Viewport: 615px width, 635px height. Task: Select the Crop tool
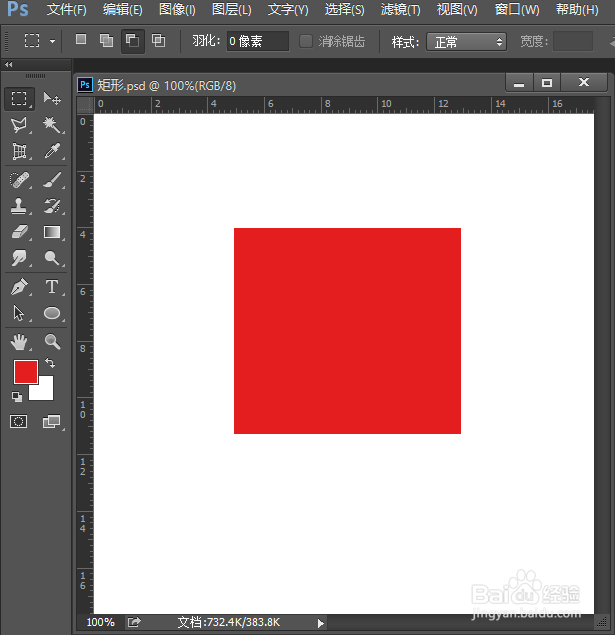tap(19, 151)
